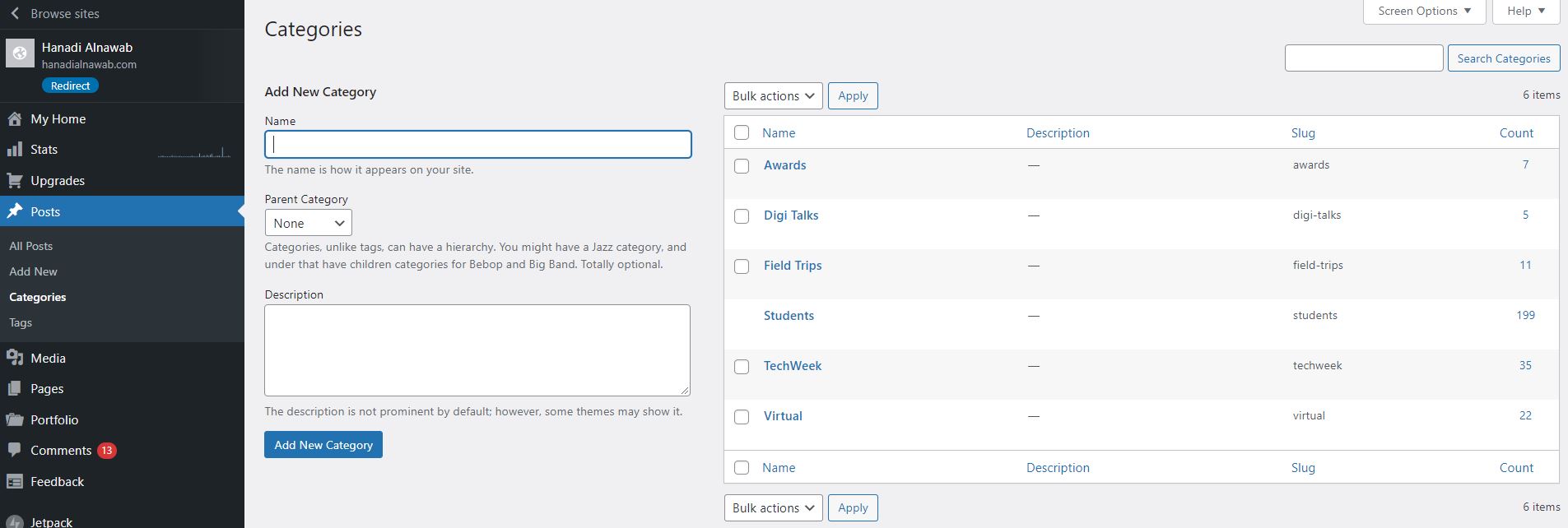Select the TechWeek category checkbox
Screen dimensions: 1568x528
(742, 367)
